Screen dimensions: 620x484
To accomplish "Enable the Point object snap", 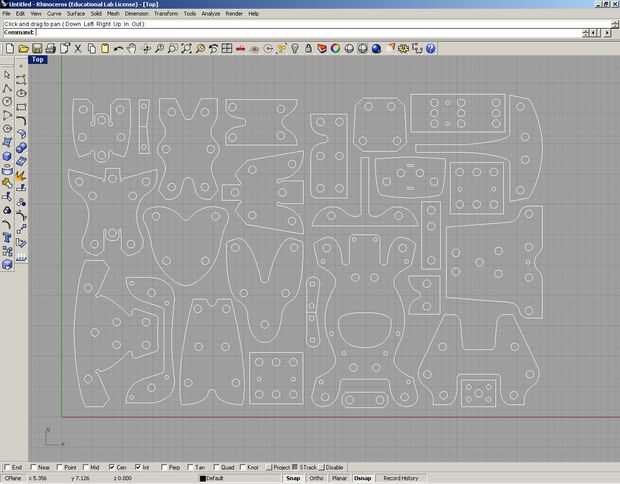I will pos(66,467).
